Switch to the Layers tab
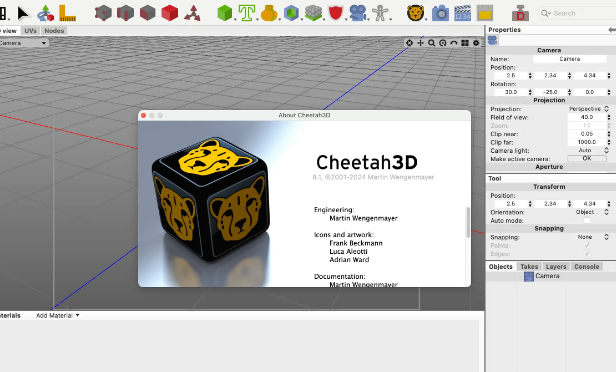Screen dimensions: 616x372 [x=556, y=267]
